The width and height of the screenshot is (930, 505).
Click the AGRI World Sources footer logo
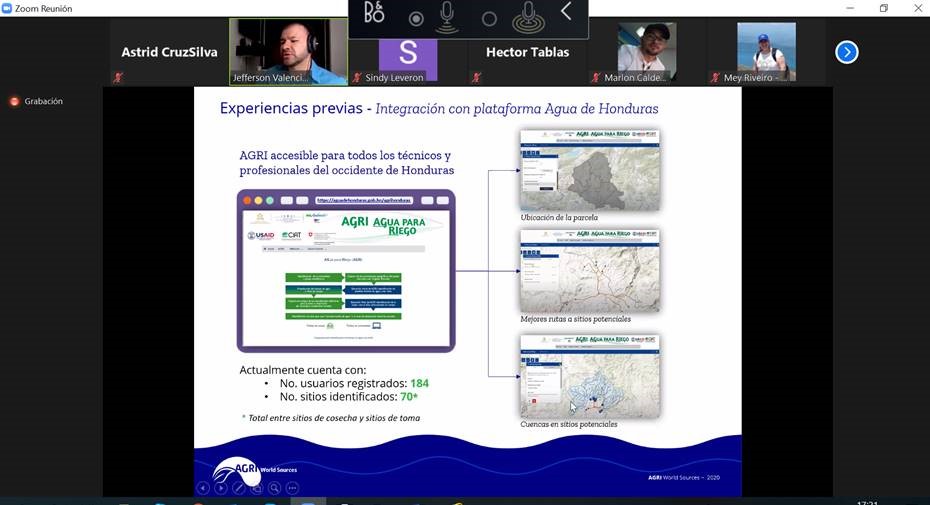tap(254, 471)
